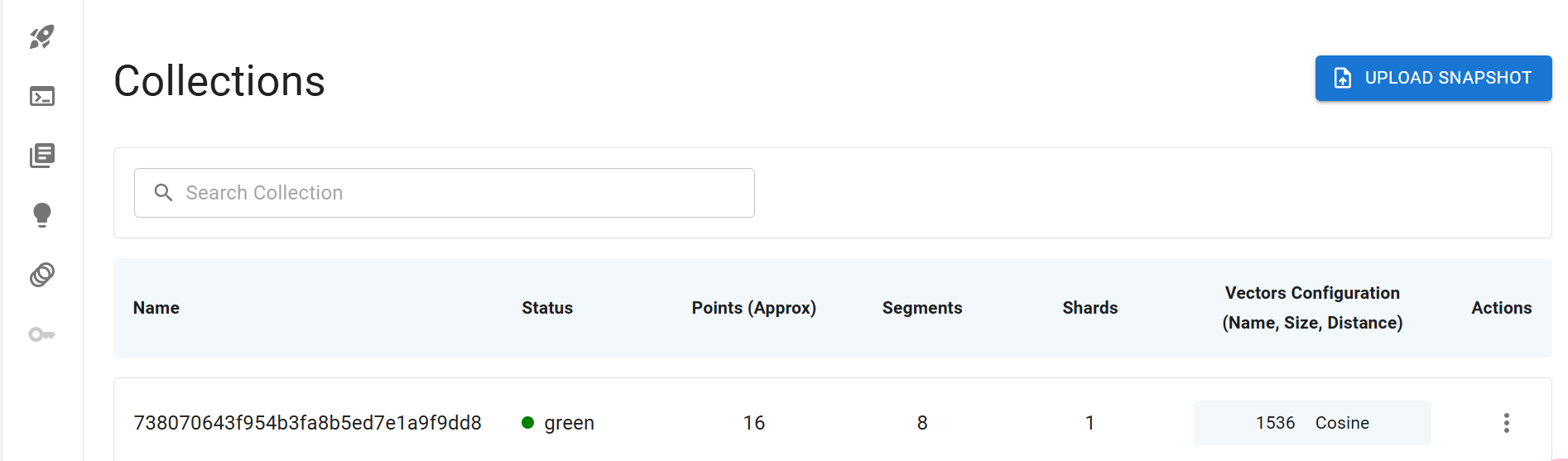Click the API key icon in the sidebar
1568x461 pixels.
pyautogui.click(x=41, y=334)
